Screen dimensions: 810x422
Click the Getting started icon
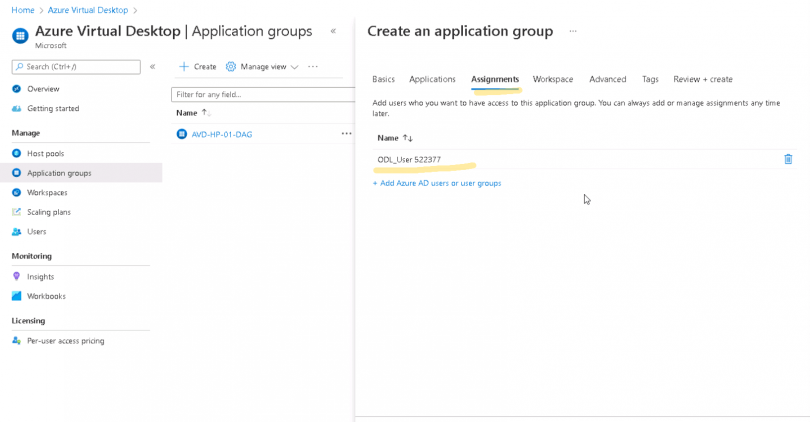point(17,108)
